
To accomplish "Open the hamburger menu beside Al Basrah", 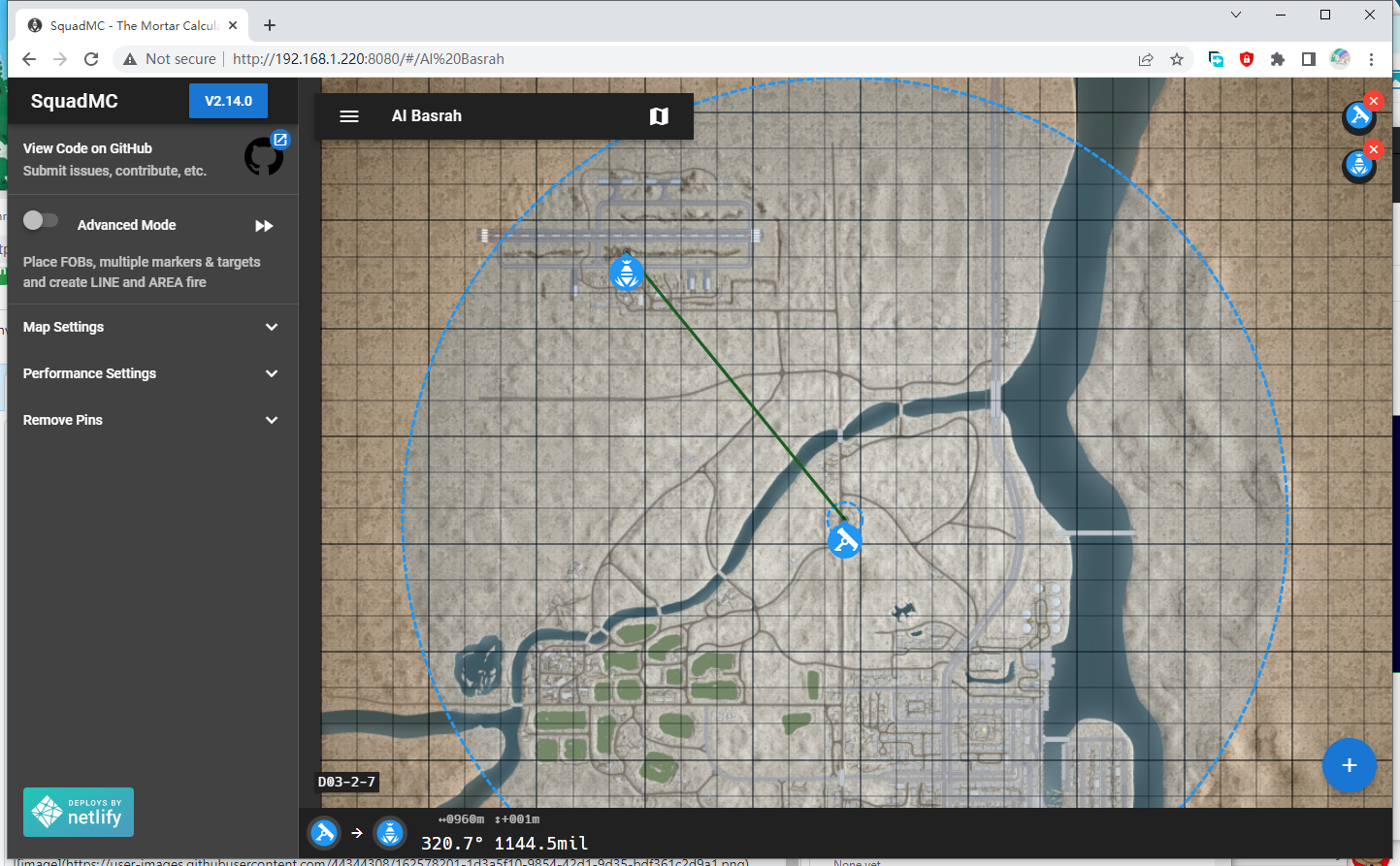I will tap(349, 116).
